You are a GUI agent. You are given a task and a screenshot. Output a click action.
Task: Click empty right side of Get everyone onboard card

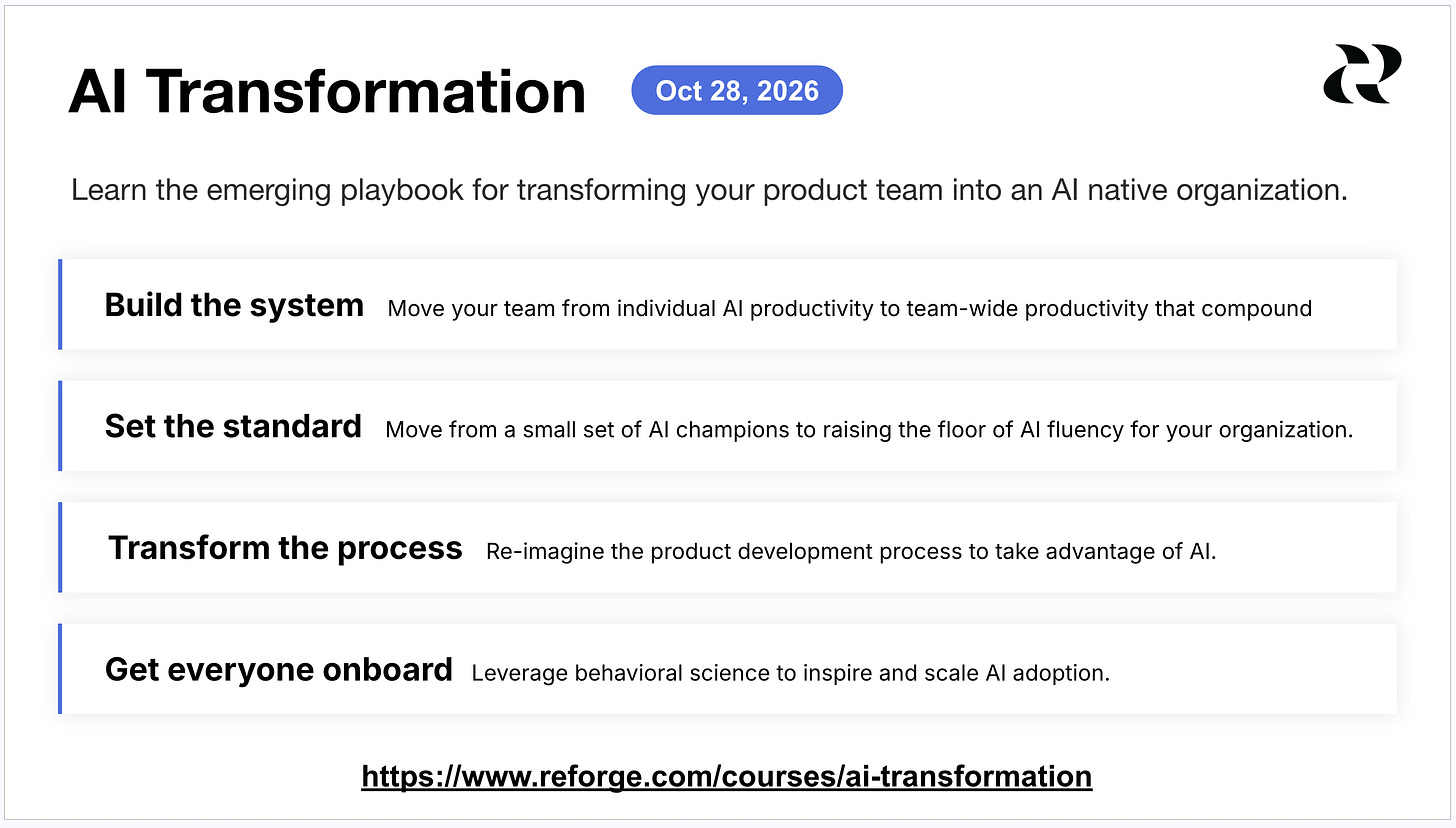pyautogui.click(x=1255, y=669)
